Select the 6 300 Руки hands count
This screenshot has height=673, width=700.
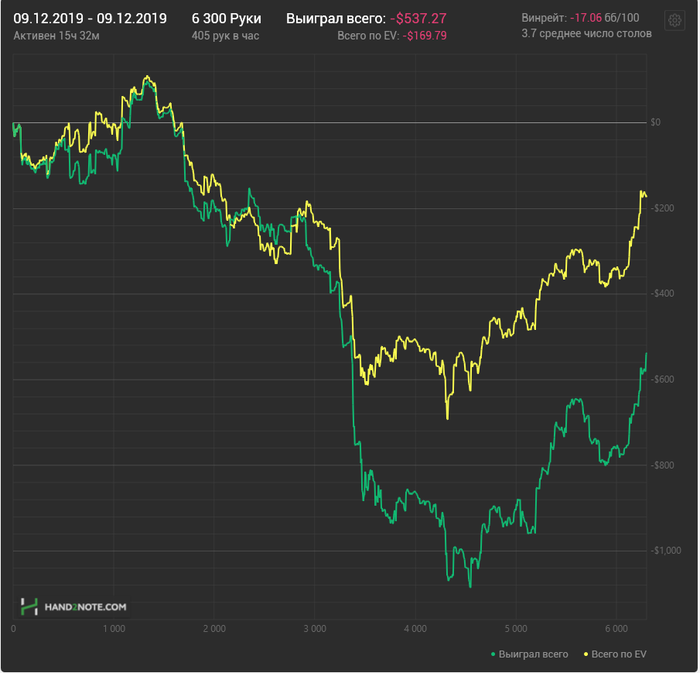(x=226, y=18)
